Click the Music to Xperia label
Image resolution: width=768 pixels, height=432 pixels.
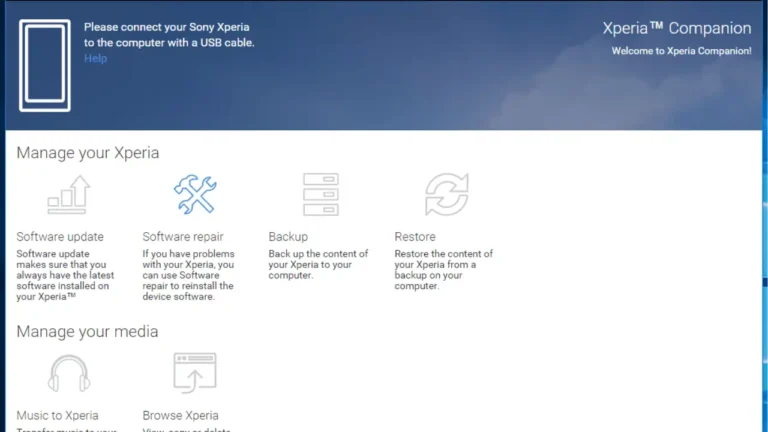coord(57,415)
